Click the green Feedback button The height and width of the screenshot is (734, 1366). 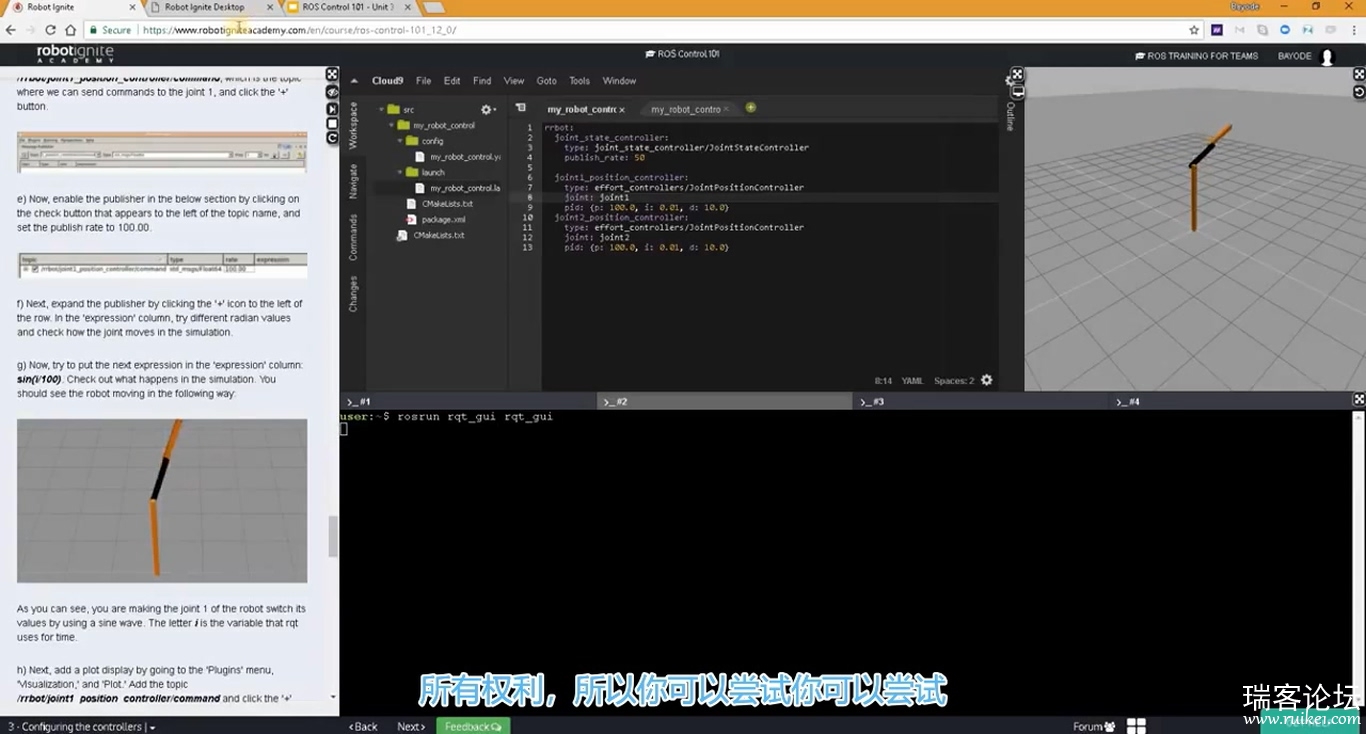tap(472, 726)
